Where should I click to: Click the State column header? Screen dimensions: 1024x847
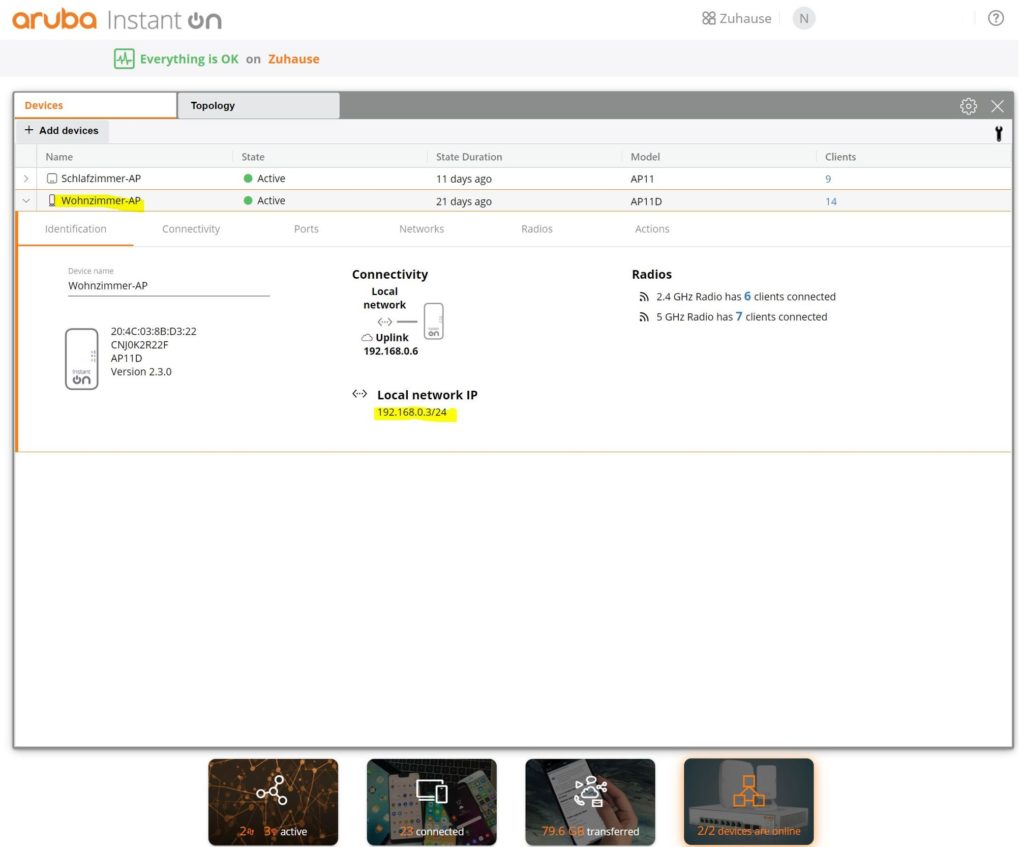(x=253, y=157)
